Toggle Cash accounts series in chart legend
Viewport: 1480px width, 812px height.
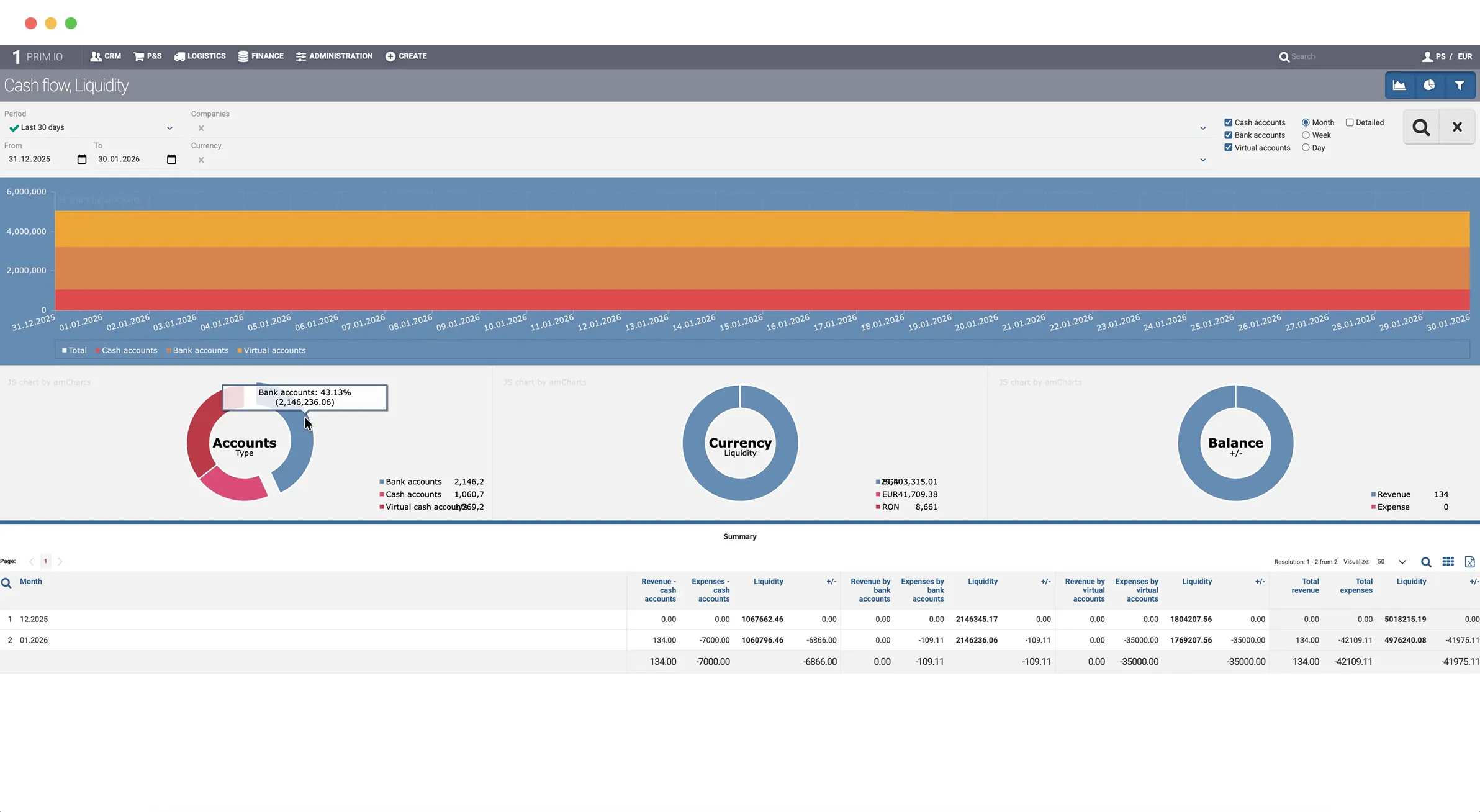tap(127, 351)
